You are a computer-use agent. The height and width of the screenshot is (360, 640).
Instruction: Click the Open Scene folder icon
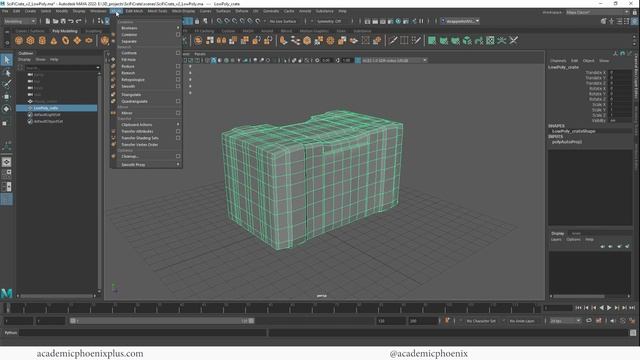(x=56, y=21)
